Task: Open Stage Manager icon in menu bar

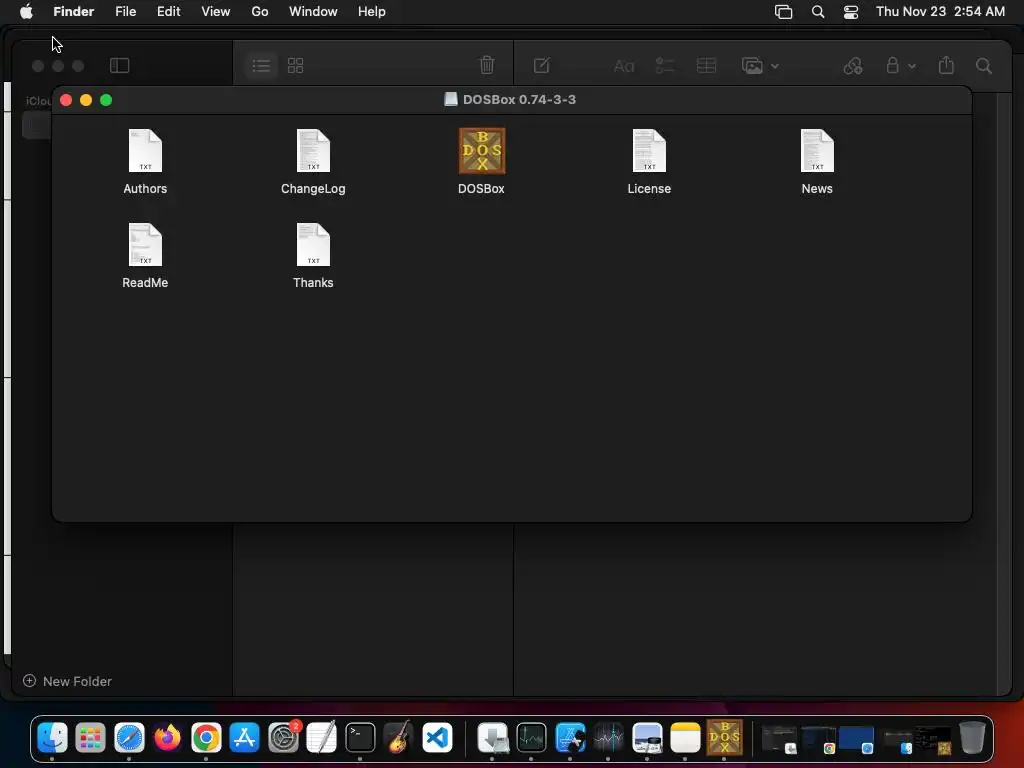Action: coord(783,11)
